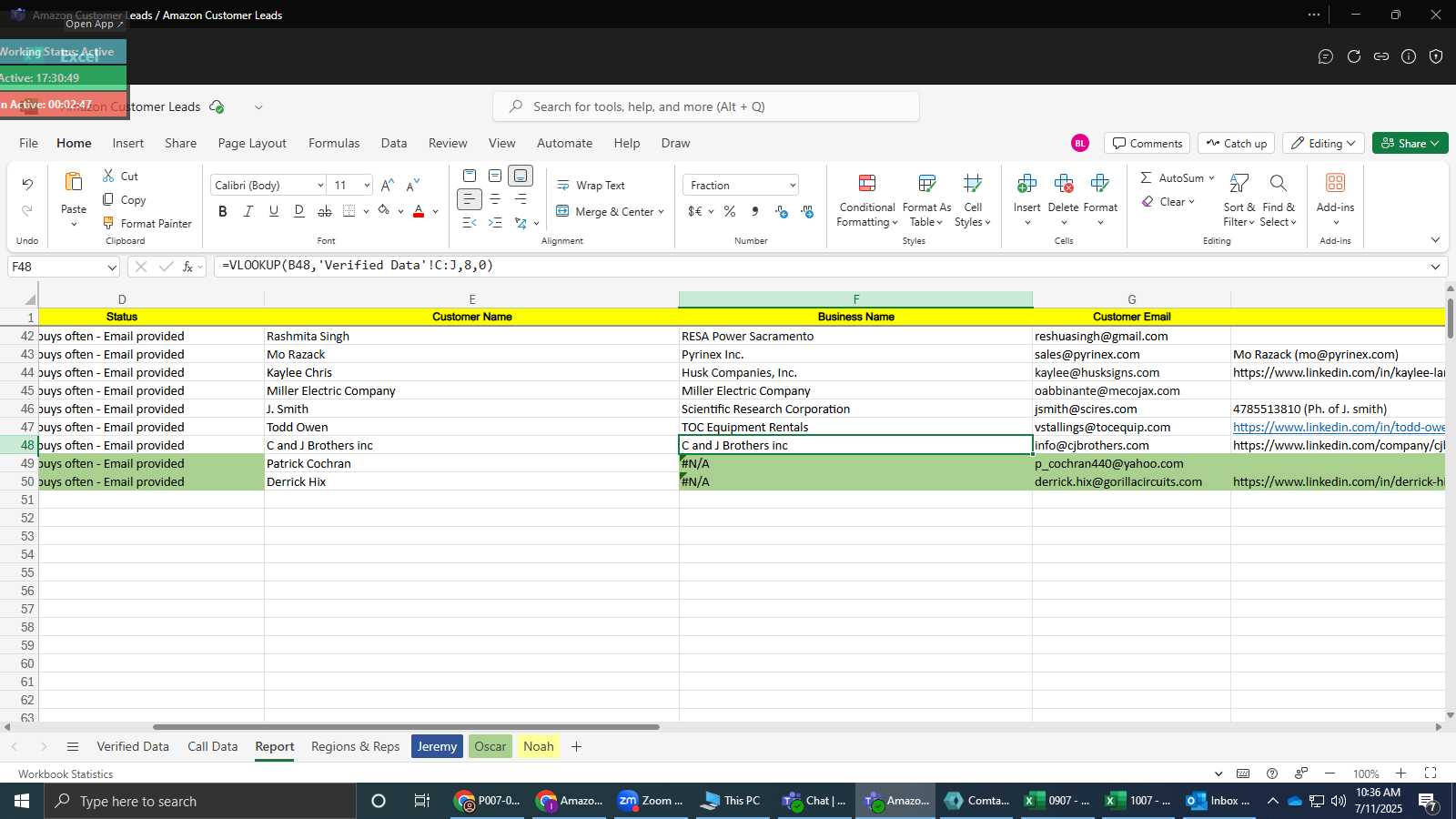This screenshot has width=1456, height=819.
Task: Click the Decrease Decimal icon
Action: pos(807,211)
